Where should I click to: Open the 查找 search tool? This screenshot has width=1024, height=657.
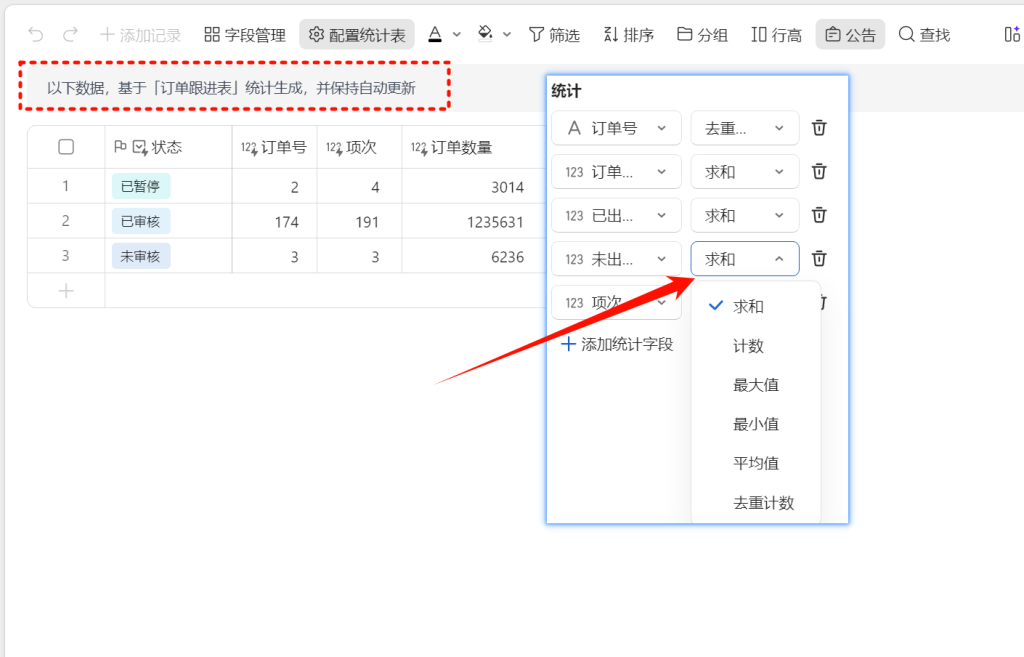pyautogui.click(x=924, y=35)
